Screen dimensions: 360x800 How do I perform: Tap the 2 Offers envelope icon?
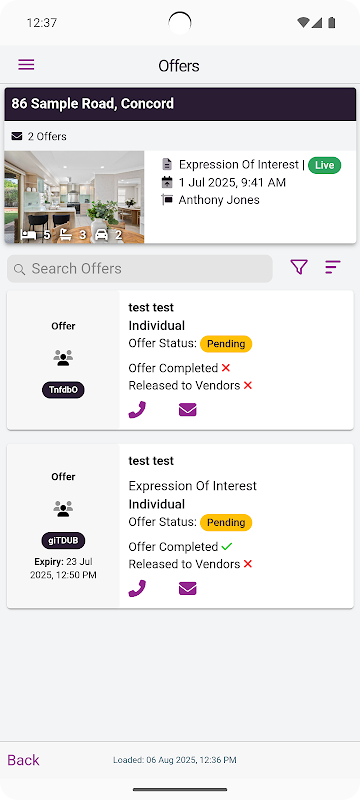click(17, 136)
